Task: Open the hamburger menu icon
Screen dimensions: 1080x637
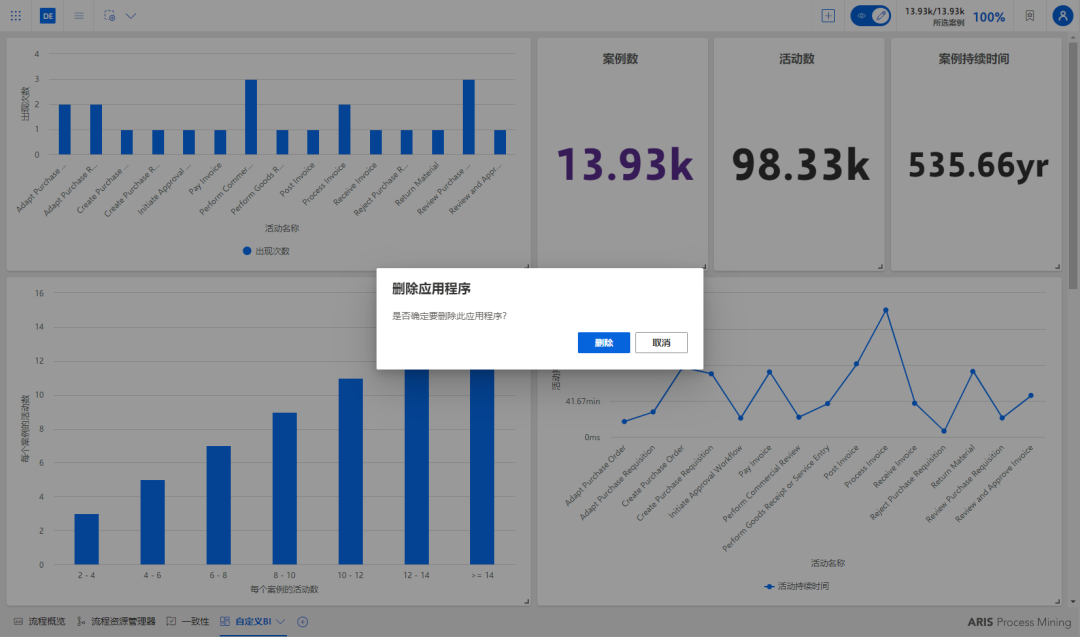Action: (79, 15)
